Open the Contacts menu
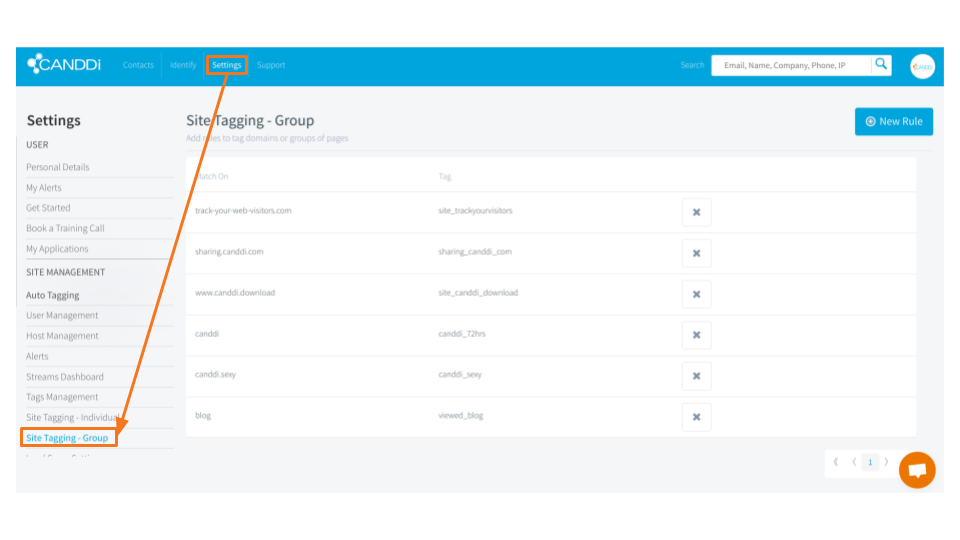 click(x=138, y=65)
